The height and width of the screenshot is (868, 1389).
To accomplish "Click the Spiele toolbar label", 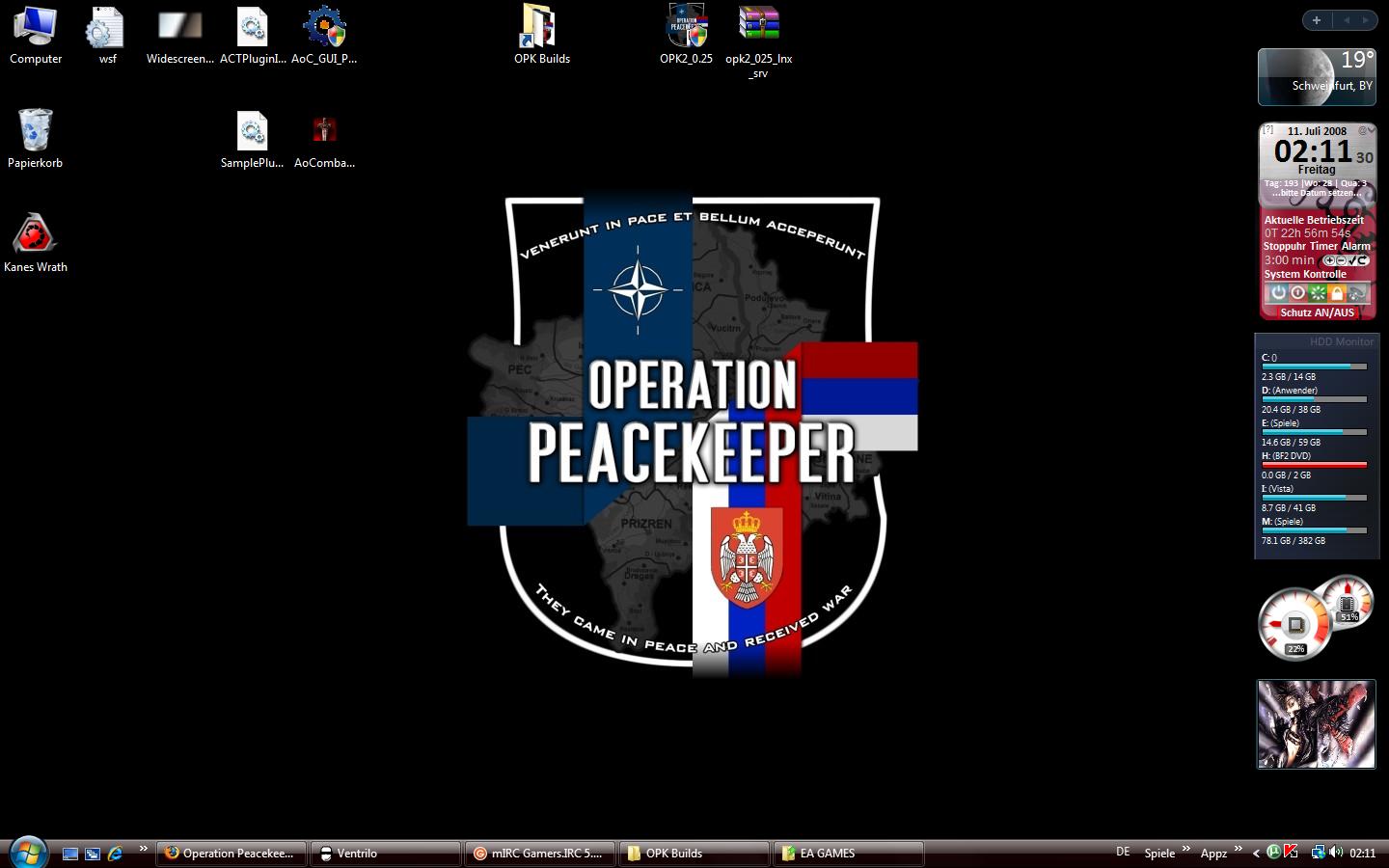I will coord(1159,854).
